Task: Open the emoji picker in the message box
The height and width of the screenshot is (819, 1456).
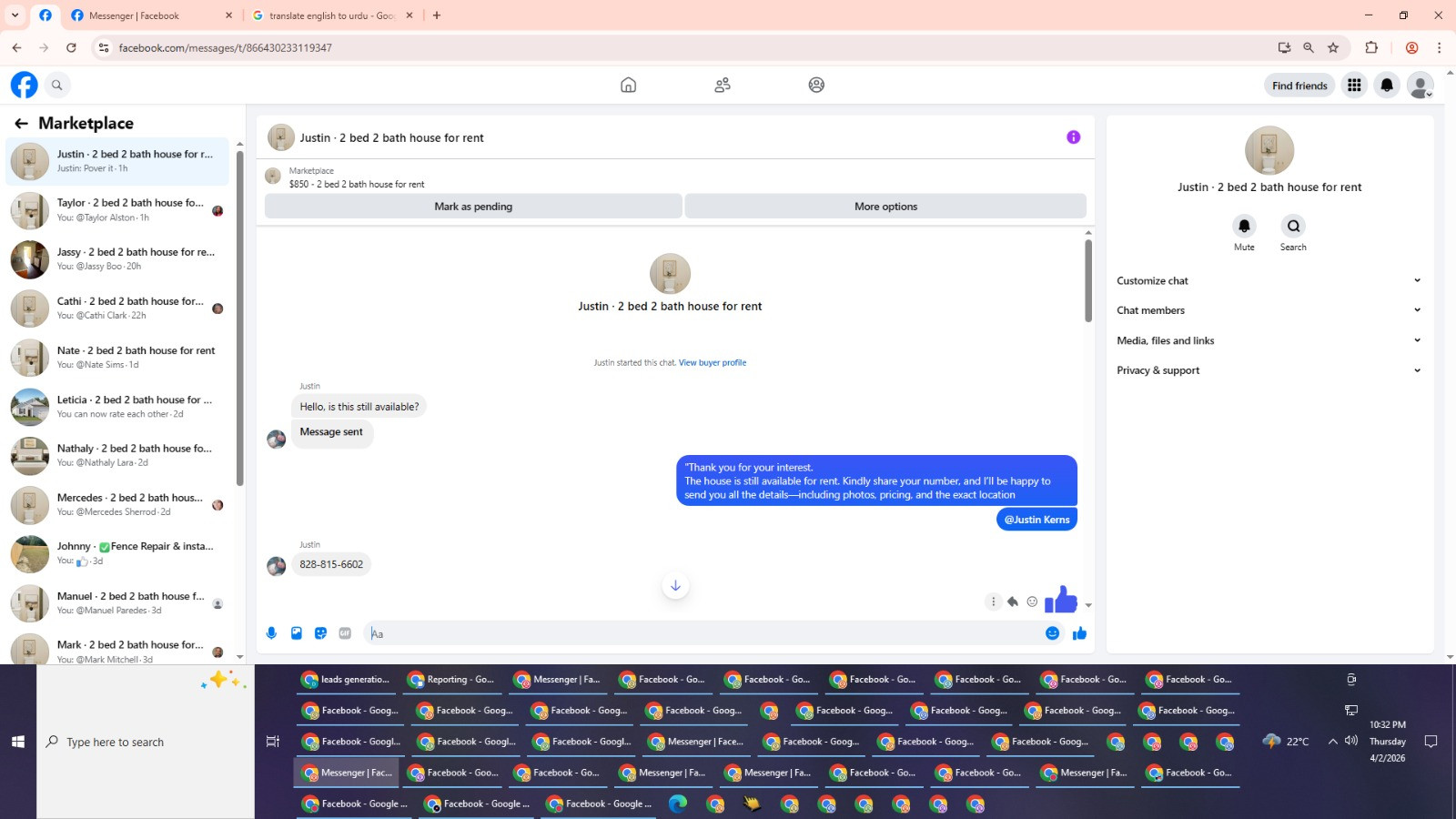Action: point(1052,633)
